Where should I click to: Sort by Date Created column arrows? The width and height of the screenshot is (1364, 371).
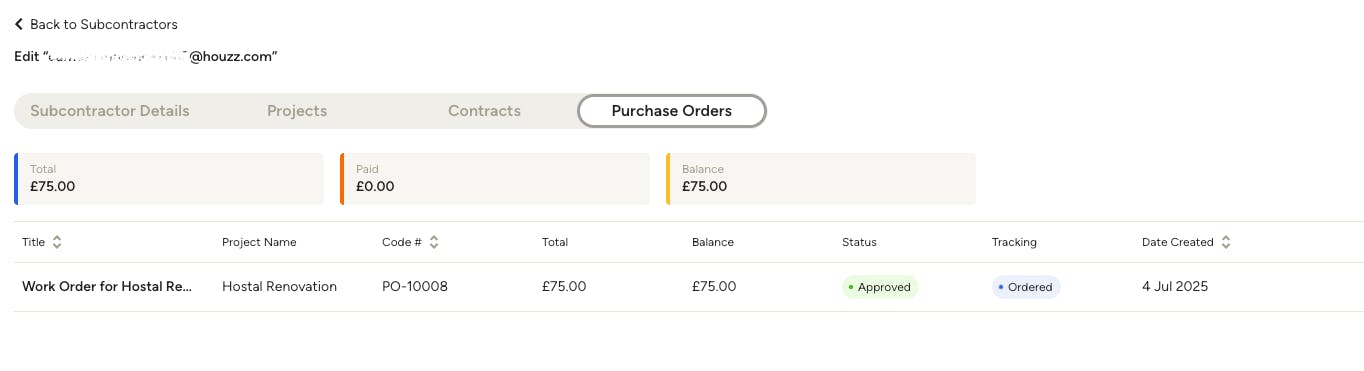click(x=1226, y=242)
